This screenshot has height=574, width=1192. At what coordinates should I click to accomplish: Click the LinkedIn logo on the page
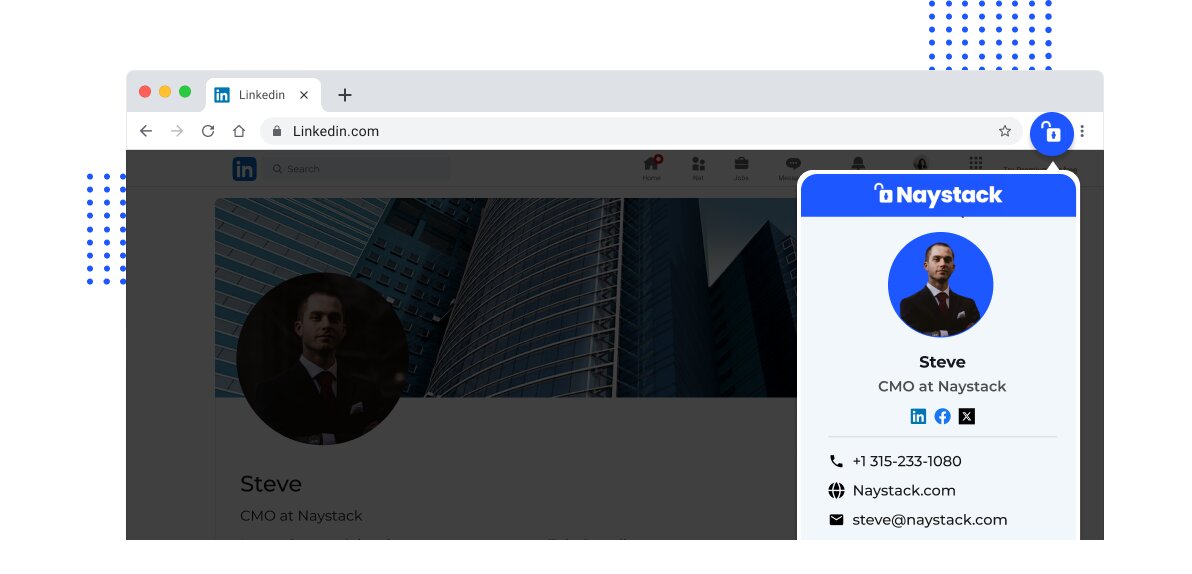click(x=244, y=169)
